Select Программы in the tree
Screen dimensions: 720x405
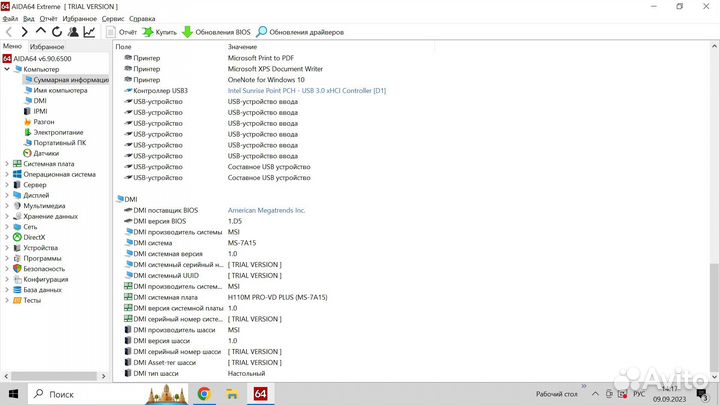point(37,259)
